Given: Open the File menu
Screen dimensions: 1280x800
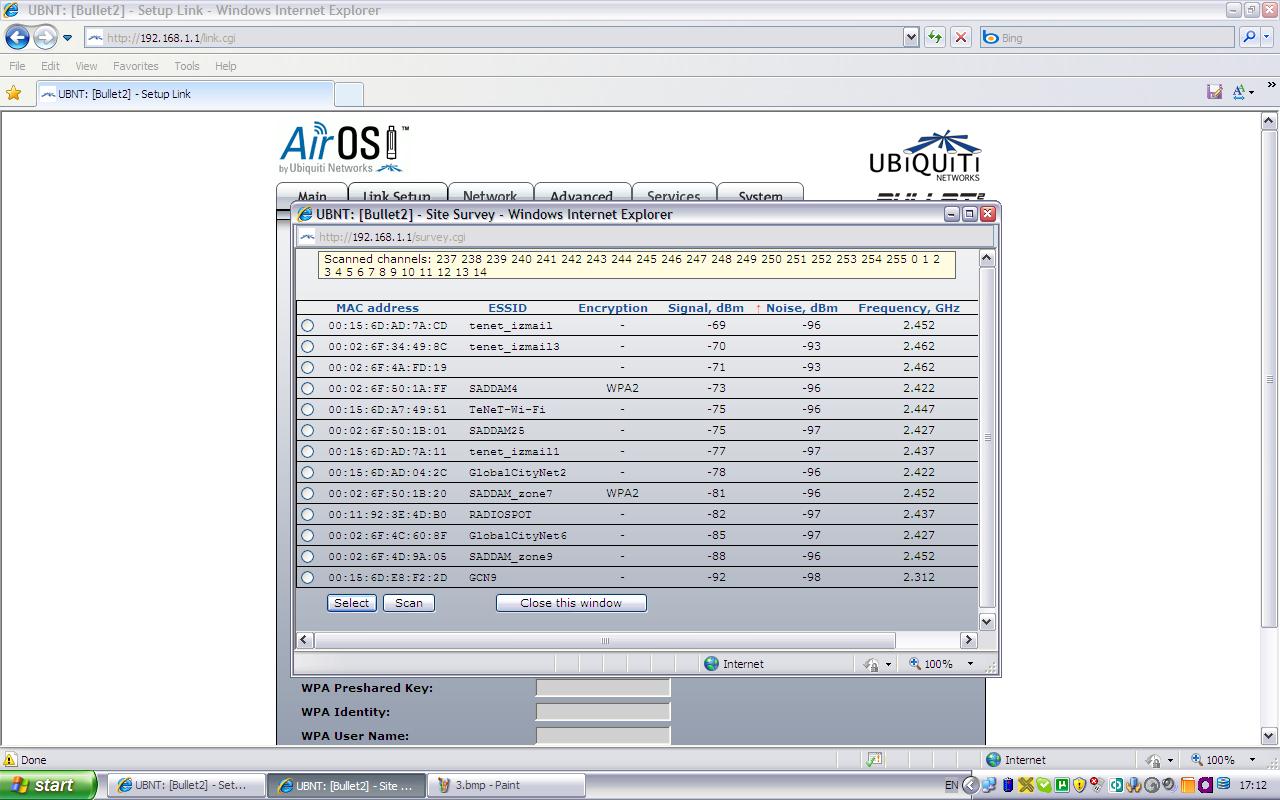Looking at the screenshot, I should click(x=17, y=66).
